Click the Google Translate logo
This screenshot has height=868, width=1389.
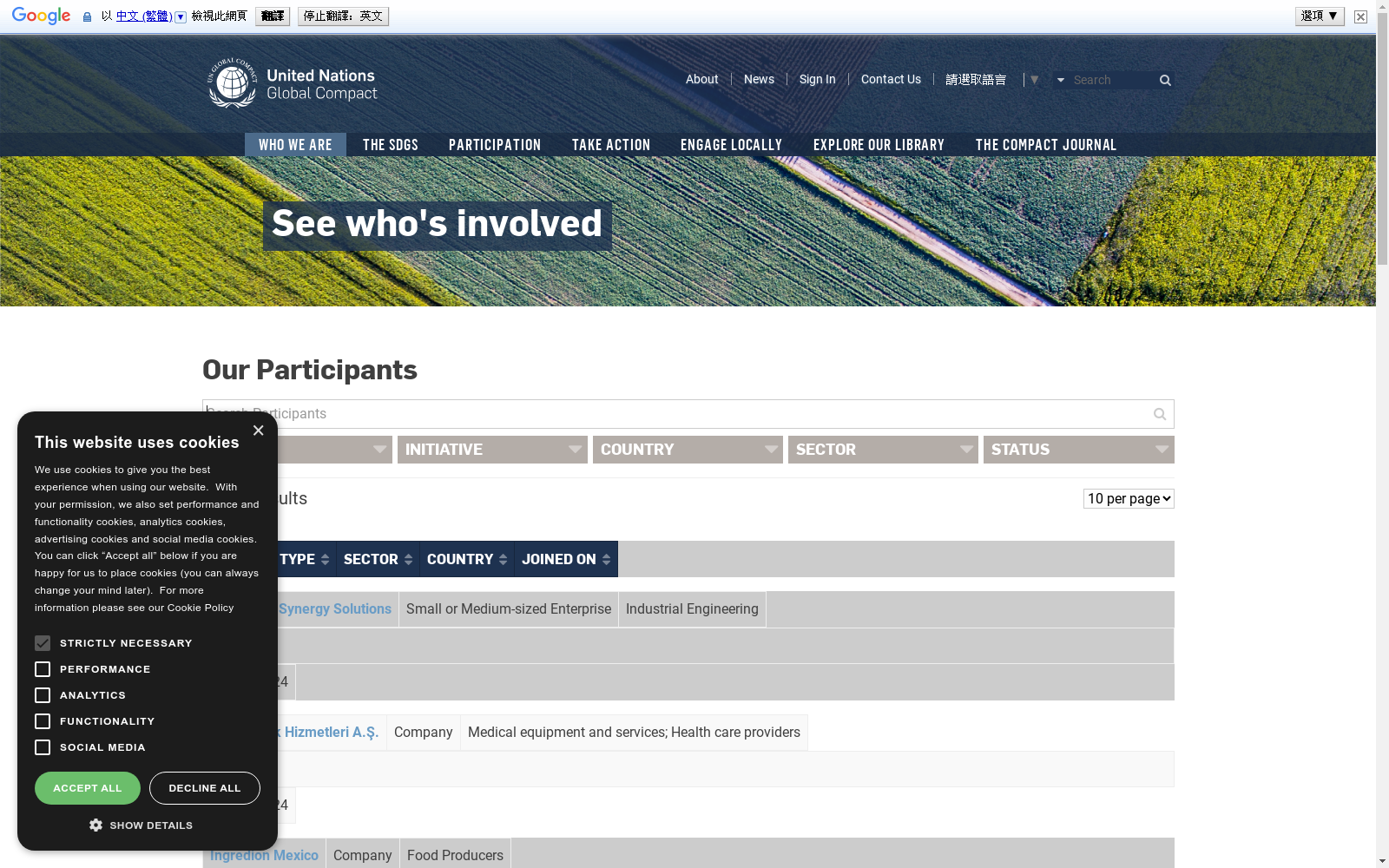pos(41,16)
